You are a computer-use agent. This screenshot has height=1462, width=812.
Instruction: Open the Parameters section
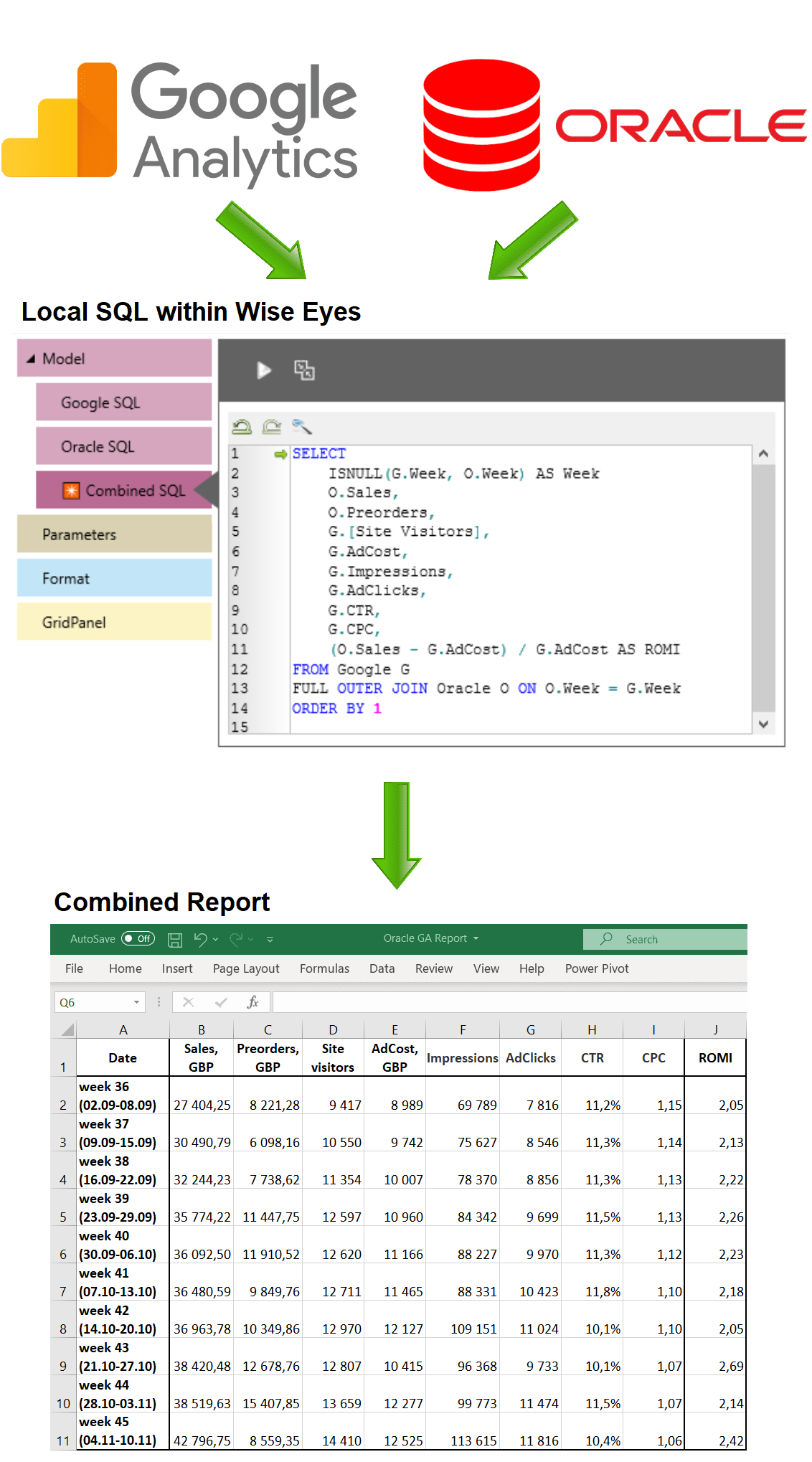tap(115, 534)
